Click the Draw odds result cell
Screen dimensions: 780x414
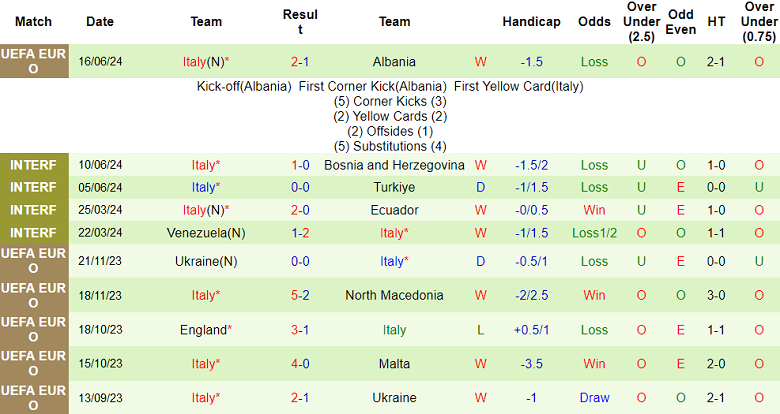(x=594, y=398)
